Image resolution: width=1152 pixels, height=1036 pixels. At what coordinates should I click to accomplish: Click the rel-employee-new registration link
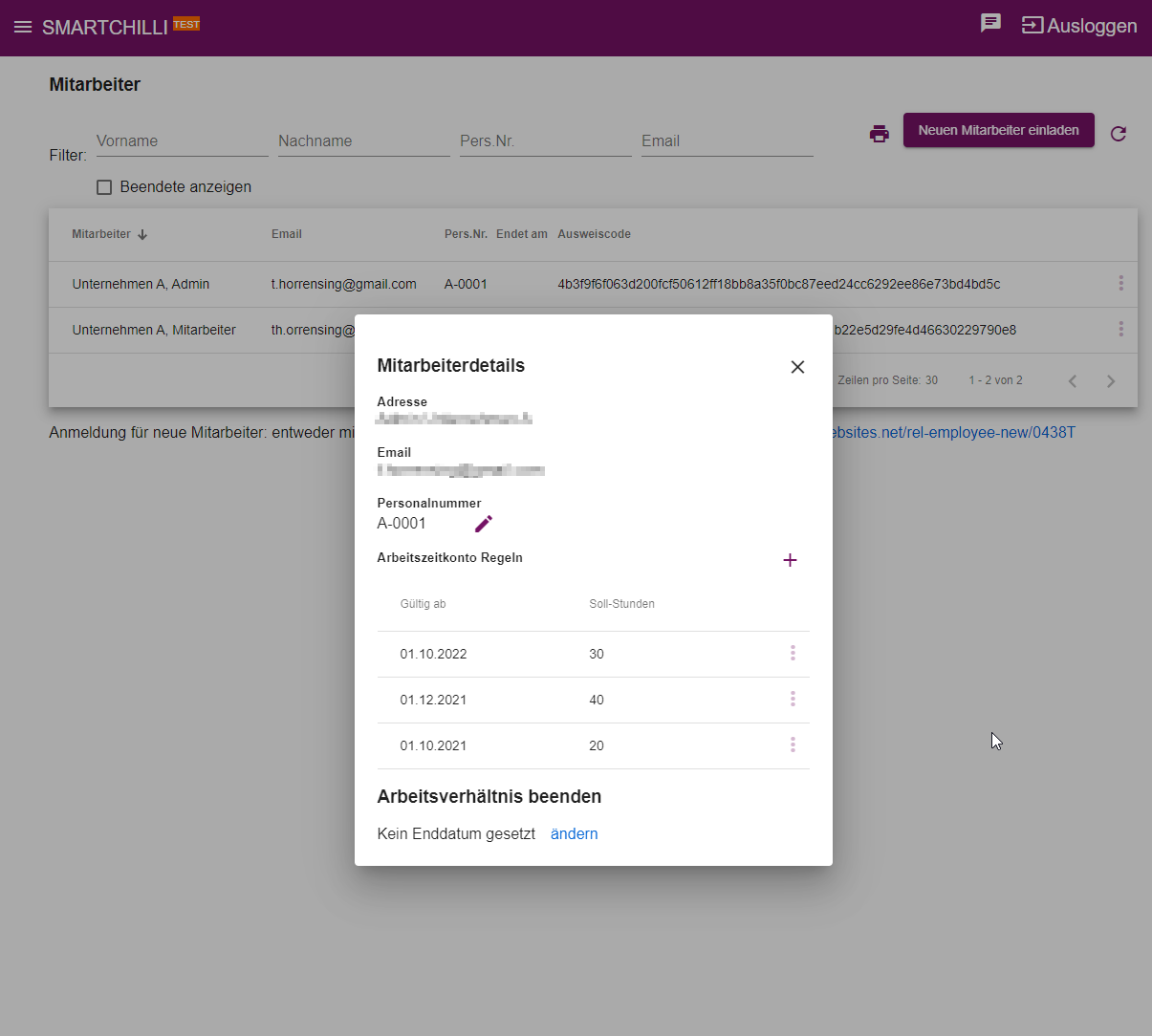[952, 433]
